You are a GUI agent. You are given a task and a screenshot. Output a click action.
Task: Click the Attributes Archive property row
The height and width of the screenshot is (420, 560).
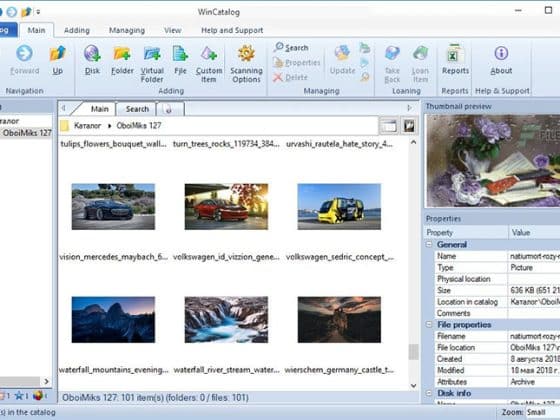[497, 382]
